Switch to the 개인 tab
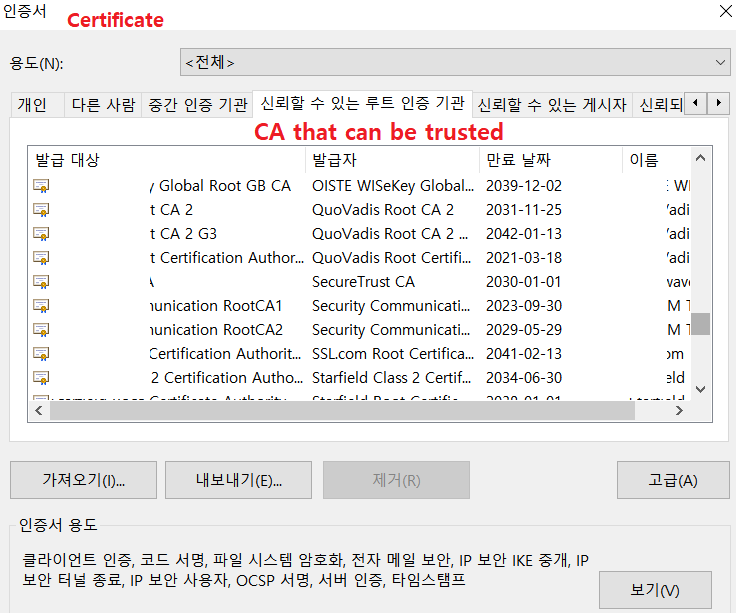Screen dimensions: 736x613 click(x=33, y=104)
